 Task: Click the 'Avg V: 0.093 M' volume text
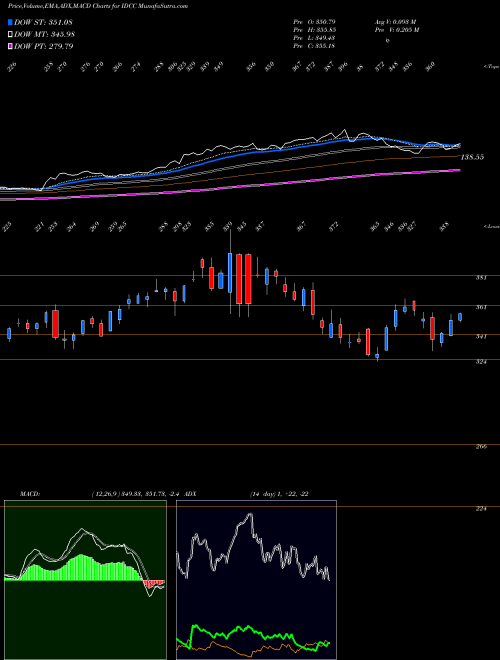[x=395, y=21]
